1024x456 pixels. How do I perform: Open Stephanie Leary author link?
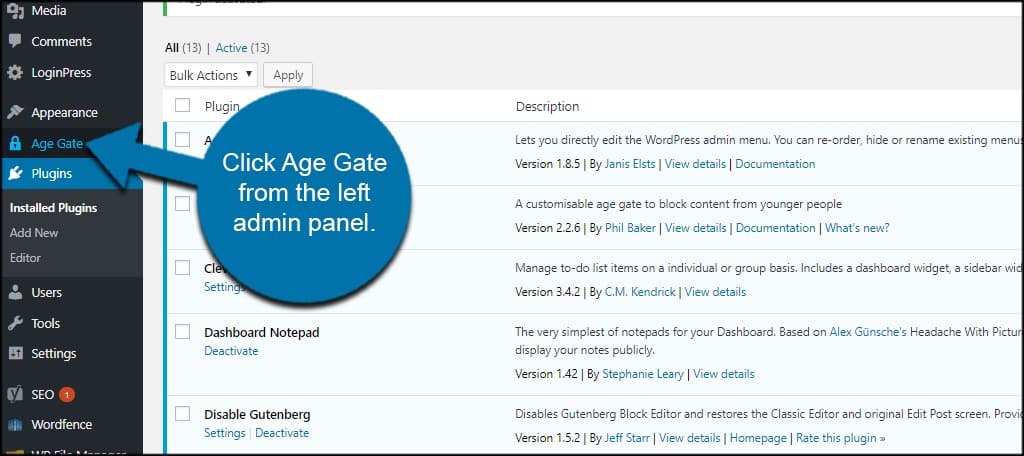point(643,374)
